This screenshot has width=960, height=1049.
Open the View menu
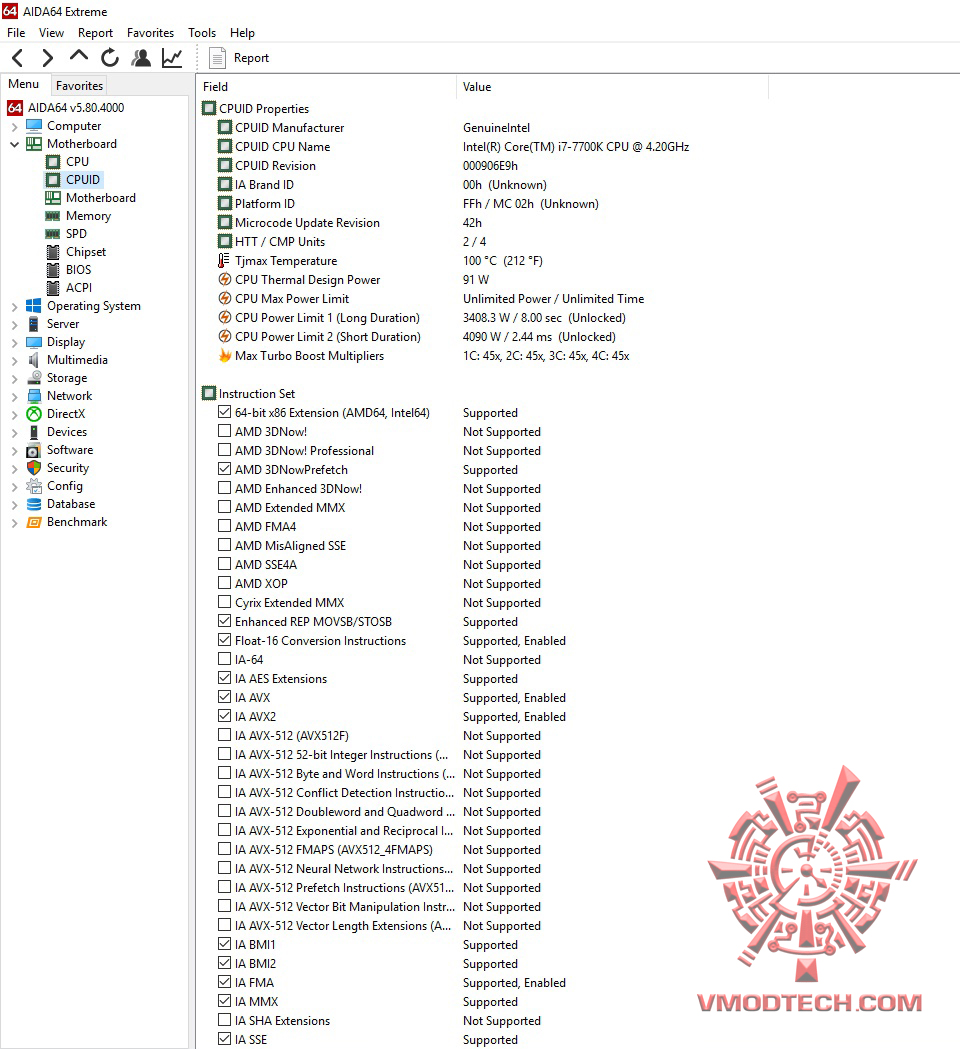coord(52,33)
